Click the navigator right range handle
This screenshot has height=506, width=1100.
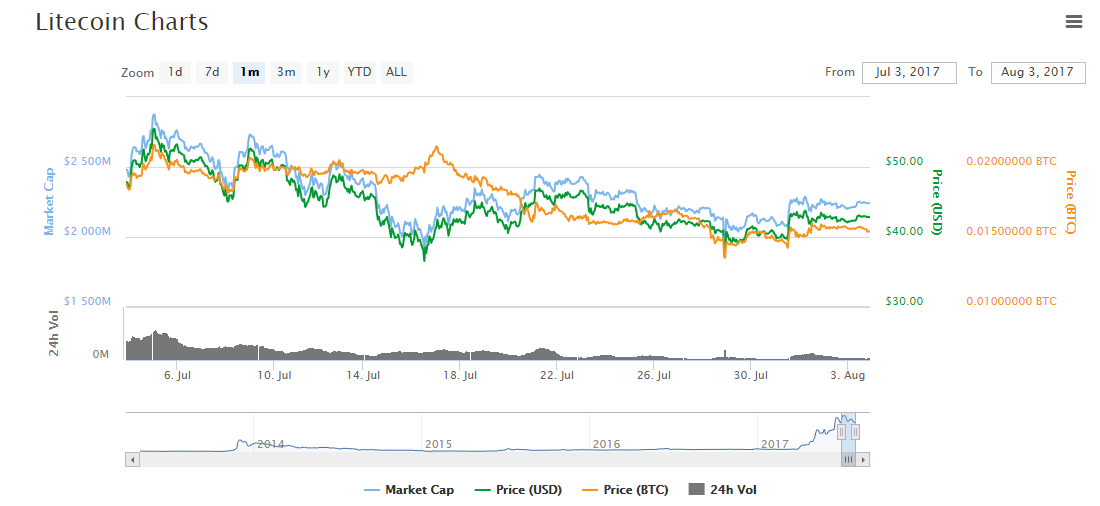pyautogui.click(x=855, y=432)
